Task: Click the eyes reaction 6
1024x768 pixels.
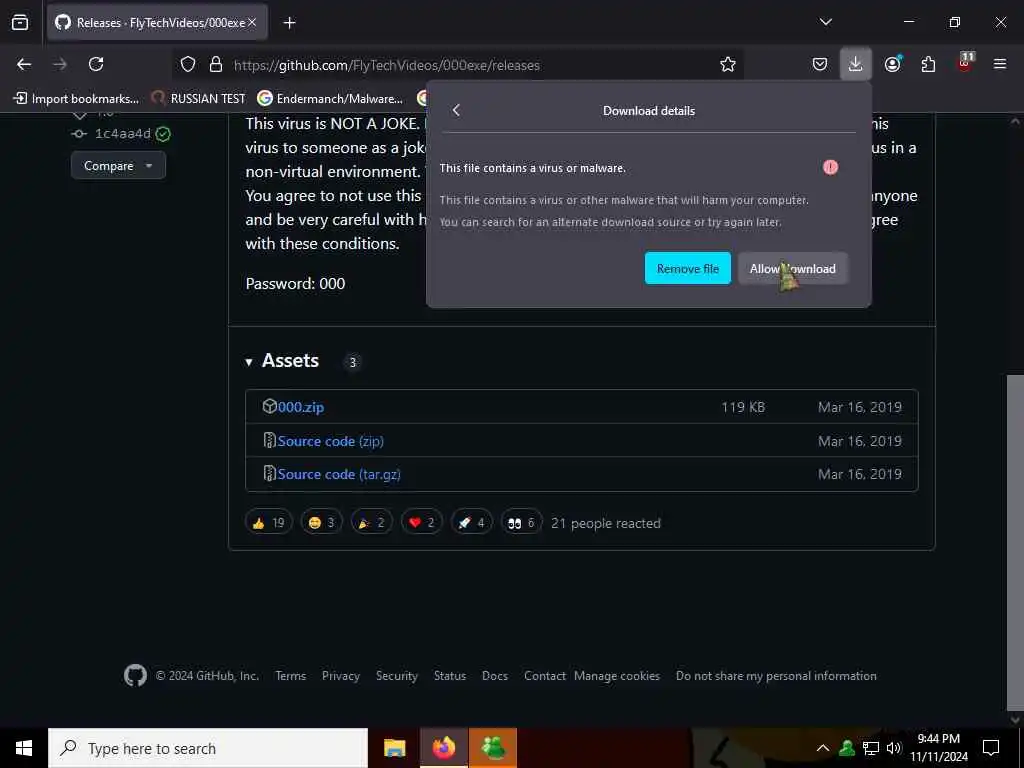Action: pos(521,522)
